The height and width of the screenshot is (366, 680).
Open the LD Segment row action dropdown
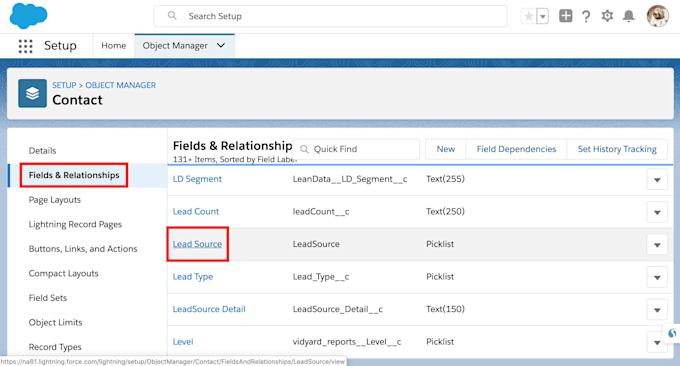point(657,180)
